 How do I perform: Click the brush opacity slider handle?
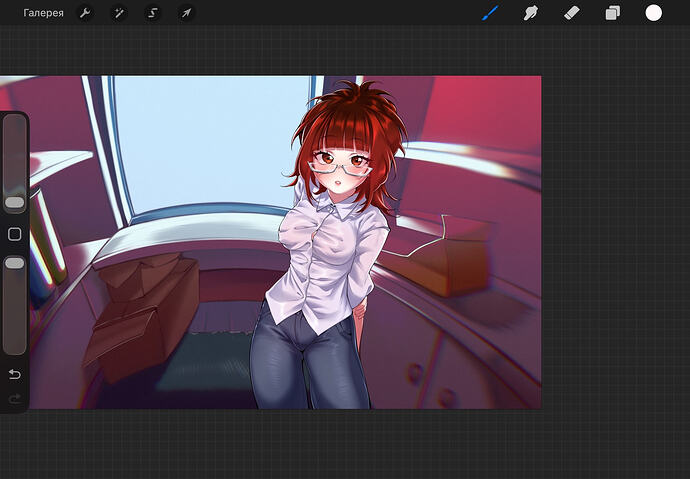pos(15,263)
